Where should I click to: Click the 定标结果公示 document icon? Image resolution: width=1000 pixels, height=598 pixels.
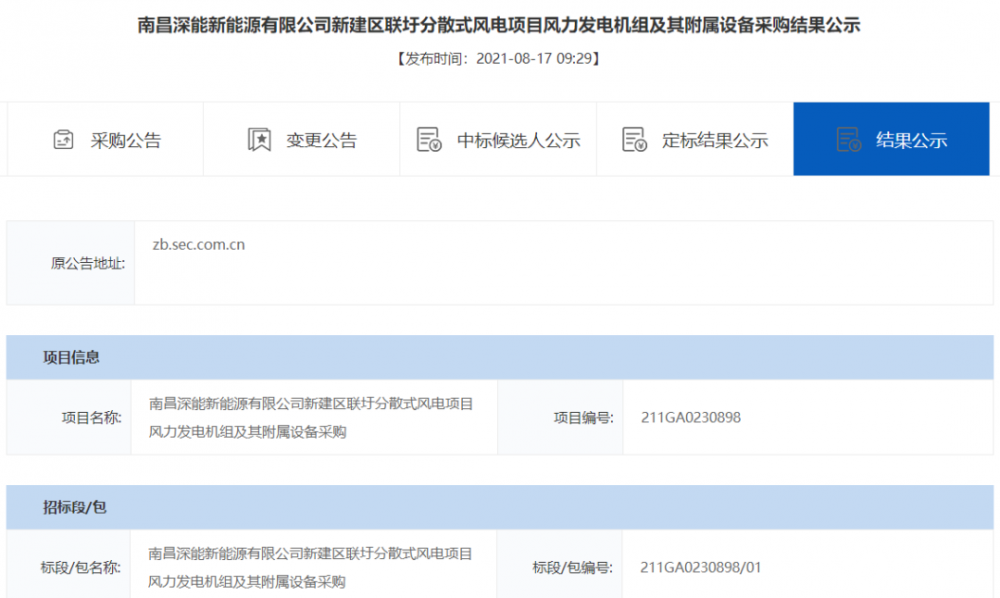(x=634, y=140)
